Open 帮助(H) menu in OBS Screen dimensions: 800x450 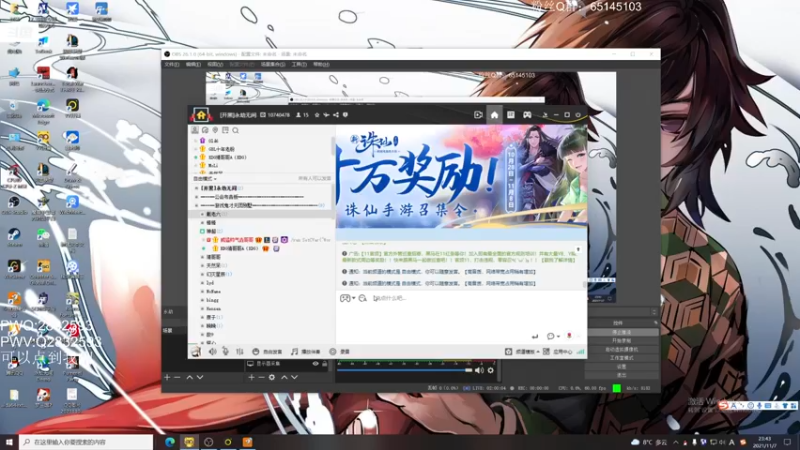coord(321,65)
